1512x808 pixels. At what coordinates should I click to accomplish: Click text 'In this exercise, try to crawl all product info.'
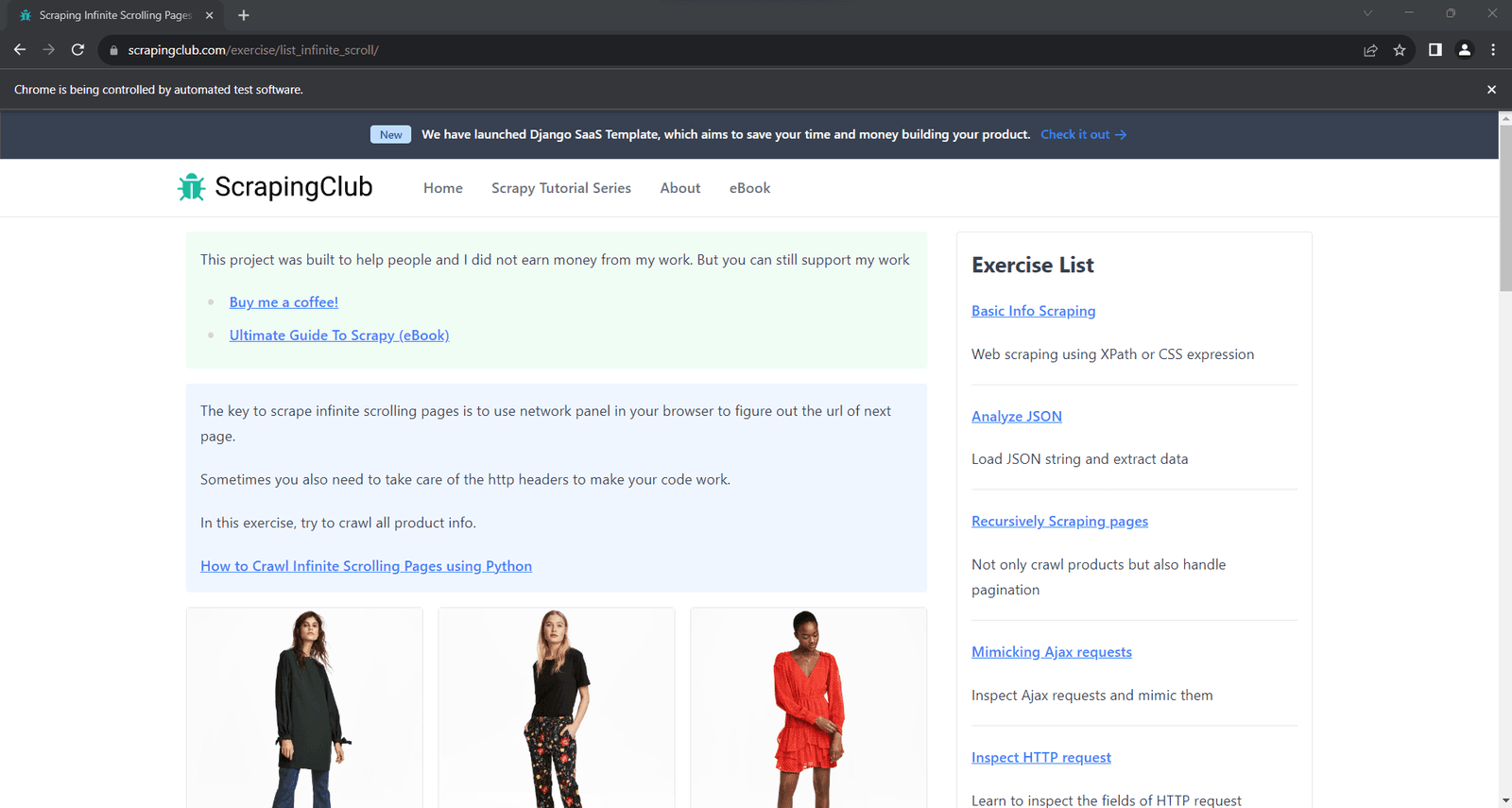tap(338, 523)
